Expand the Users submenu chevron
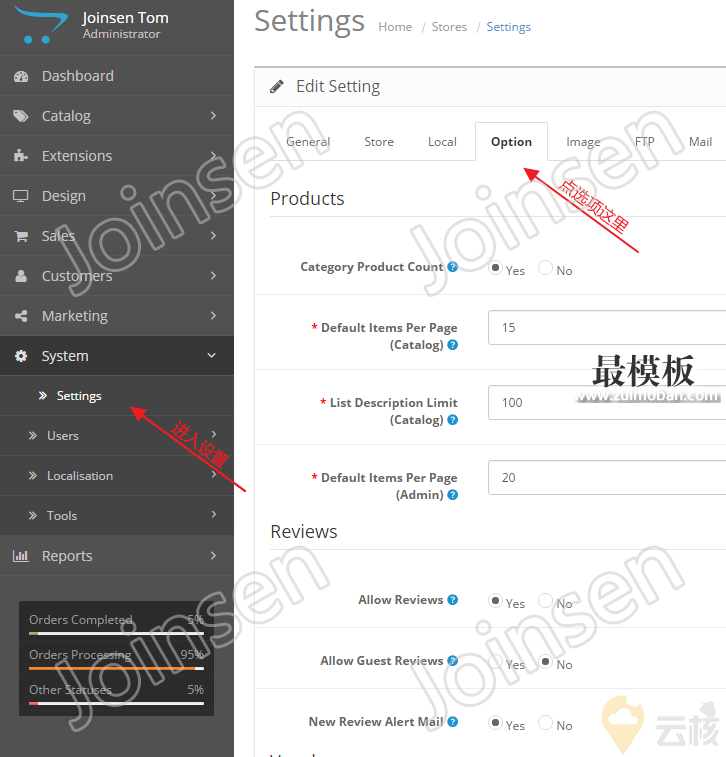 214,434
